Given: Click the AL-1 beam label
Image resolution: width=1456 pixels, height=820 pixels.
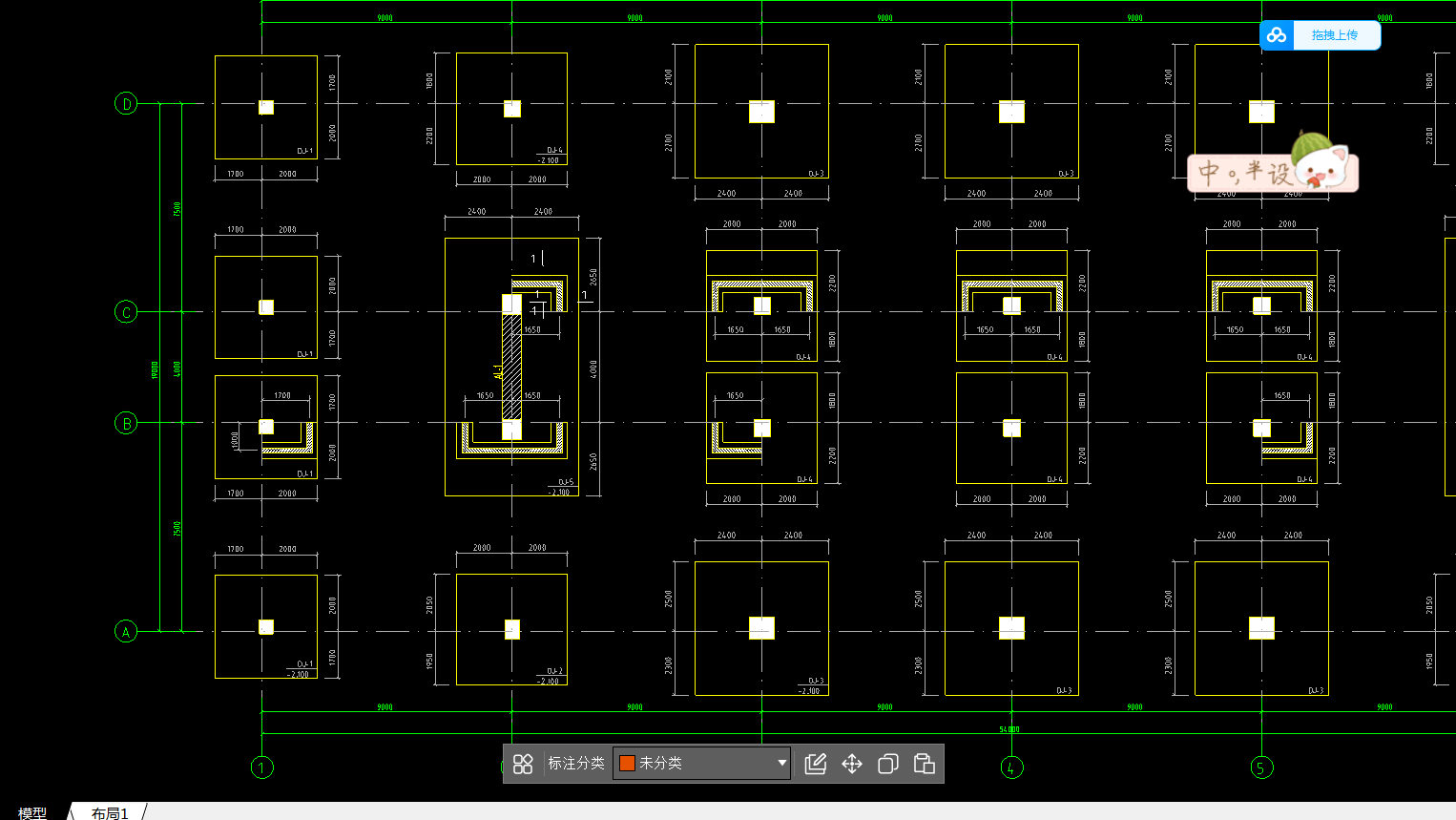Looking at the screenshot, I should point(498,371).
